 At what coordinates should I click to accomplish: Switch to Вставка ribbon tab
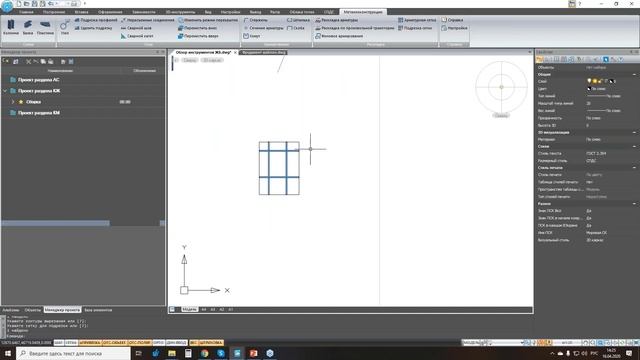[82, 12]
